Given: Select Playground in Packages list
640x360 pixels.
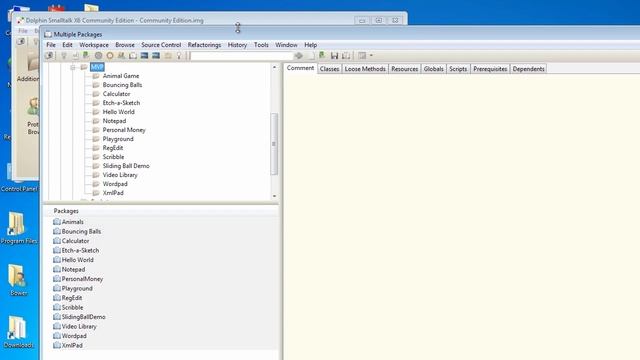Looking at the screenshot, I should click(x=77, y=288).
